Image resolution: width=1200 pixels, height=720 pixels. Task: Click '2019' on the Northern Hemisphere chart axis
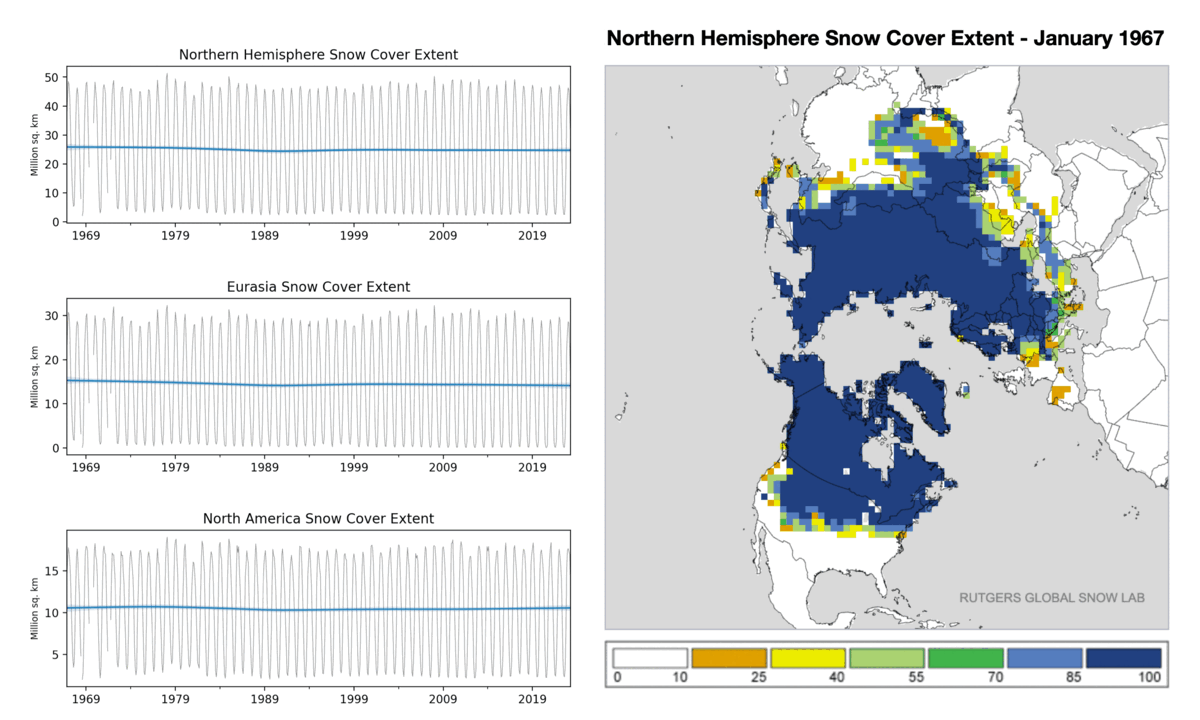pos(532,235)
